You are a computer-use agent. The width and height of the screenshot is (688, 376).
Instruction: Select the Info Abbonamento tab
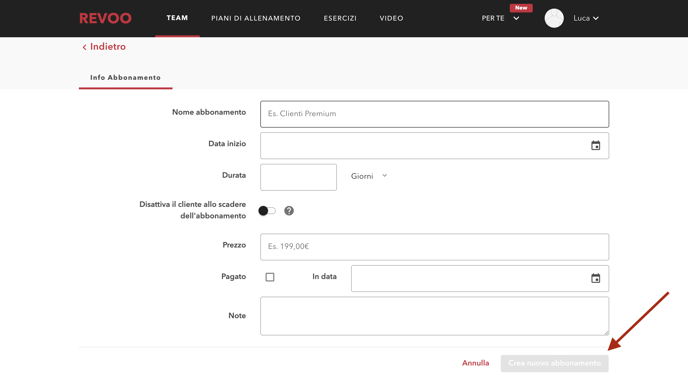[x=125, y=78]
